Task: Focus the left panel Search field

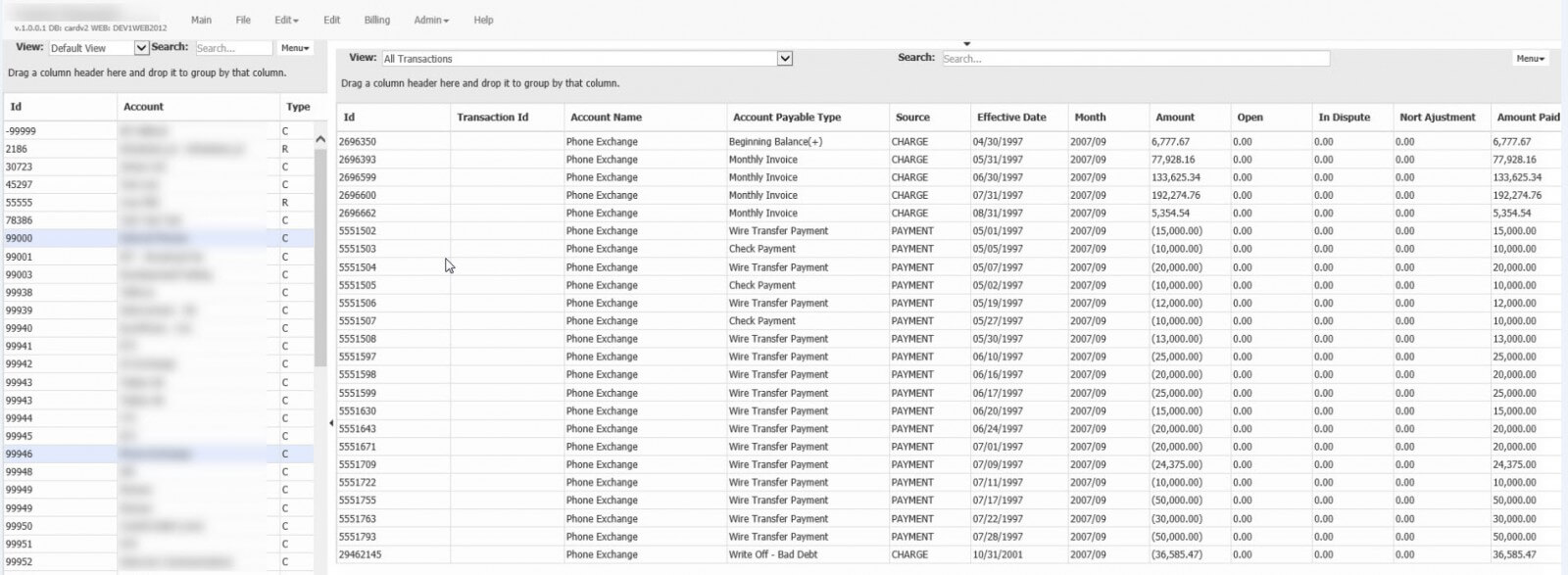Action: pyautogui.click(x=233, y=48)
